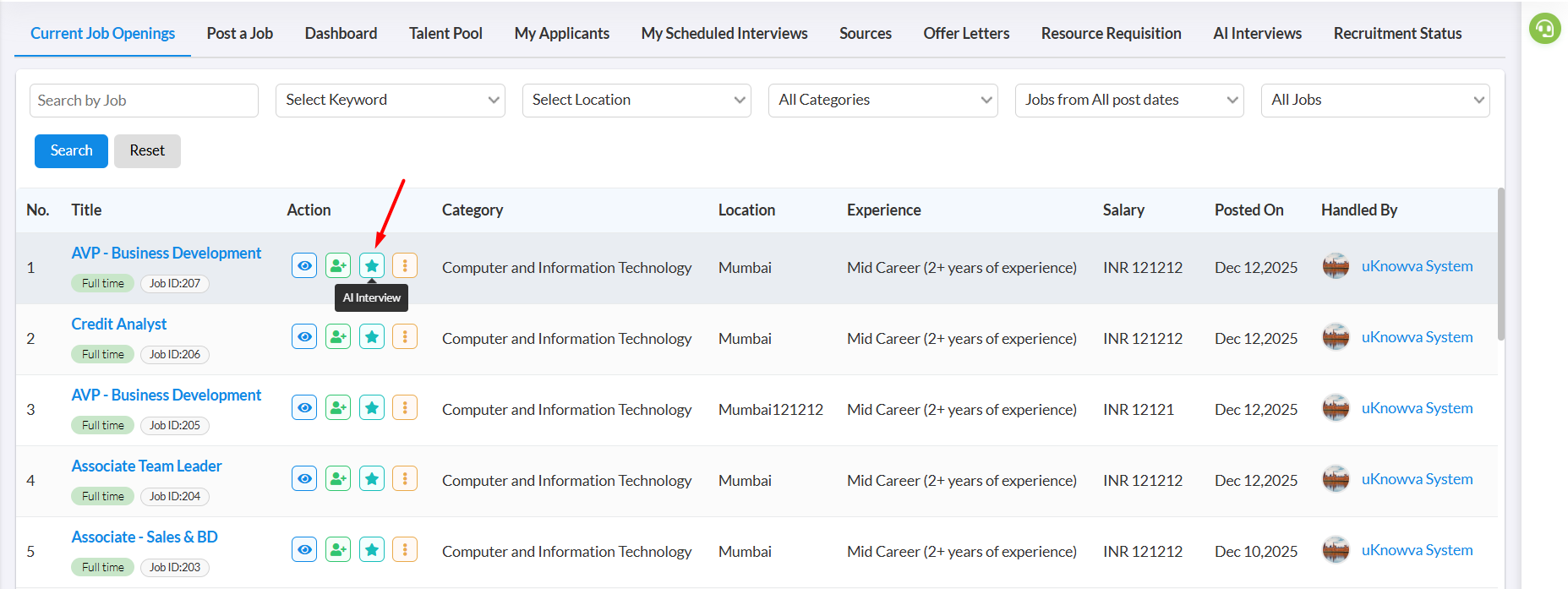Click the vertical scrollbar of job table

tap(1500, 264)
